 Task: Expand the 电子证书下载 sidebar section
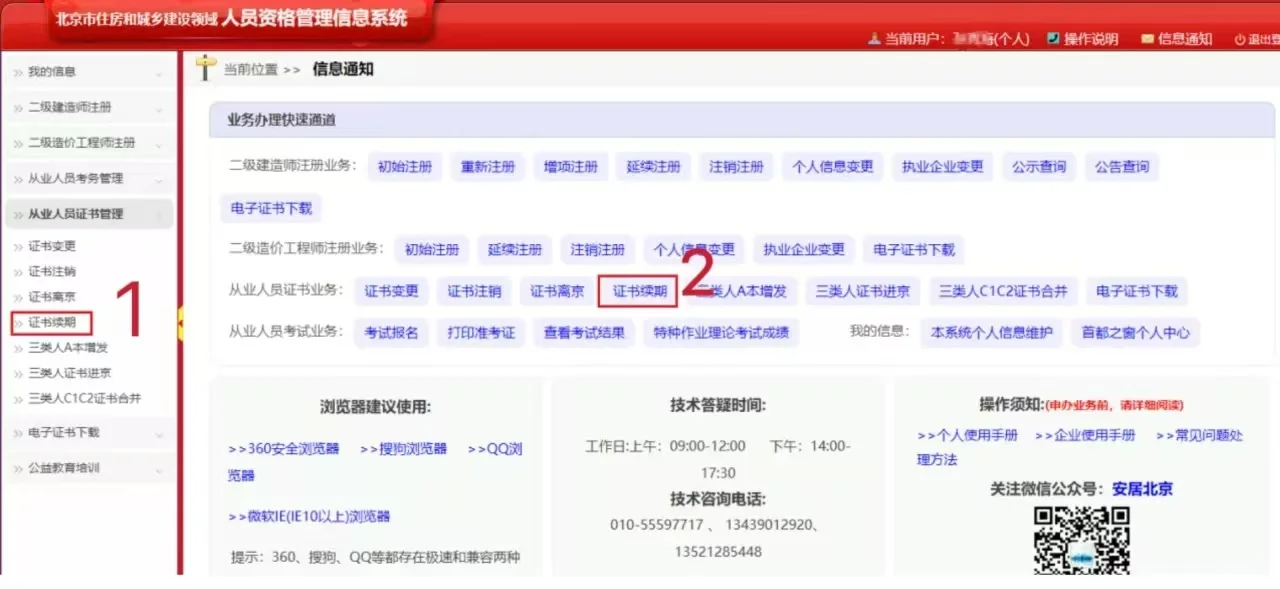tap(62, 435)
